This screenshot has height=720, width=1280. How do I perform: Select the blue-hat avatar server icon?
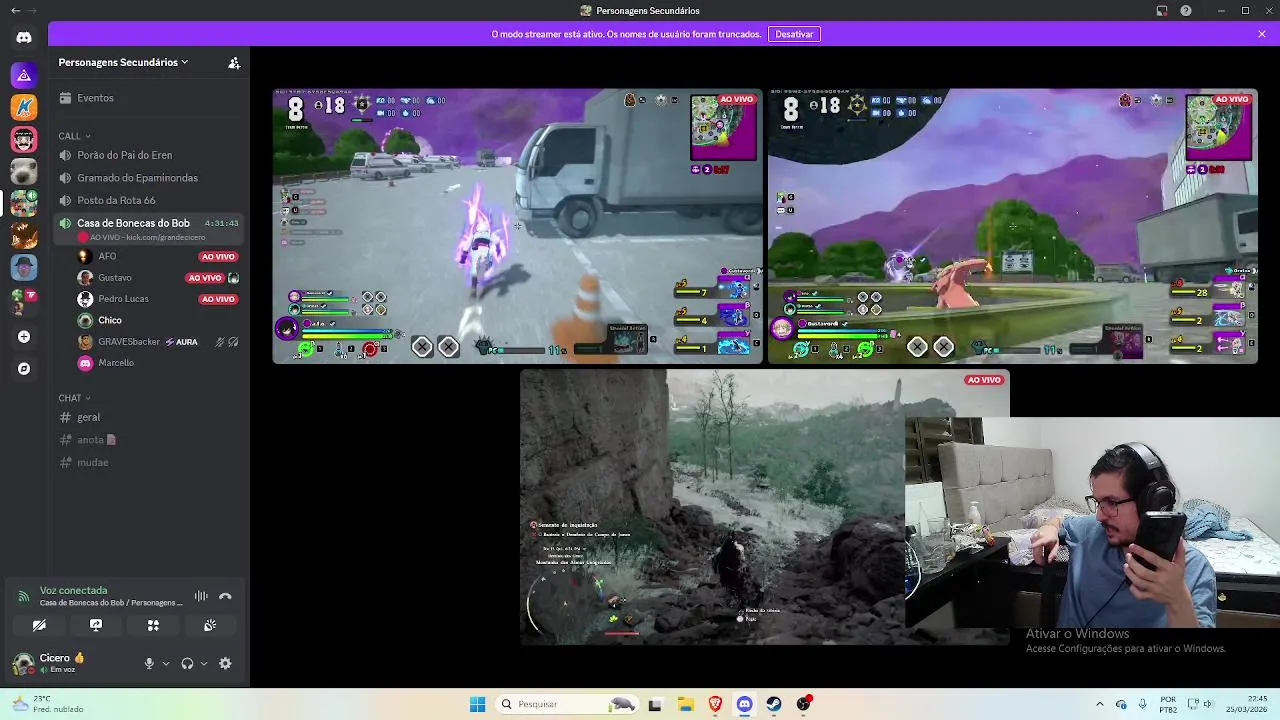[x=24, y=267]
